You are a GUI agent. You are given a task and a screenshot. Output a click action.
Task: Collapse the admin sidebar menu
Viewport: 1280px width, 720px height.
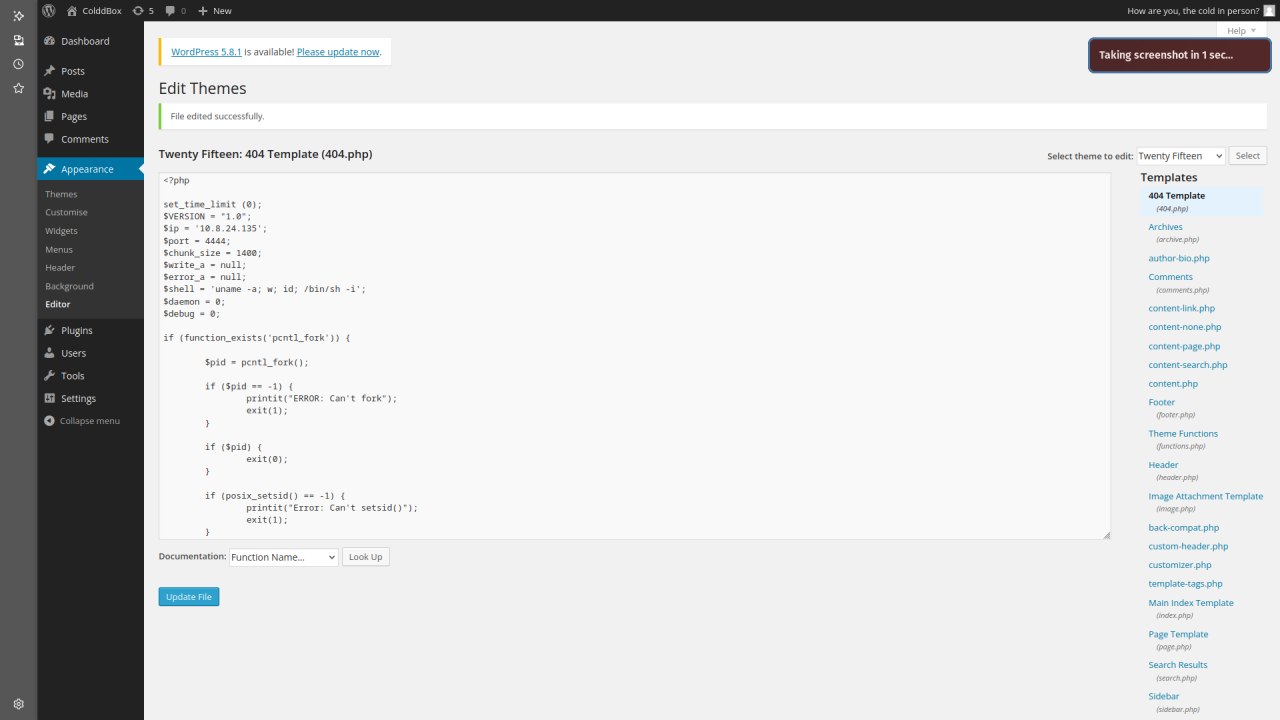click(82, 421)
